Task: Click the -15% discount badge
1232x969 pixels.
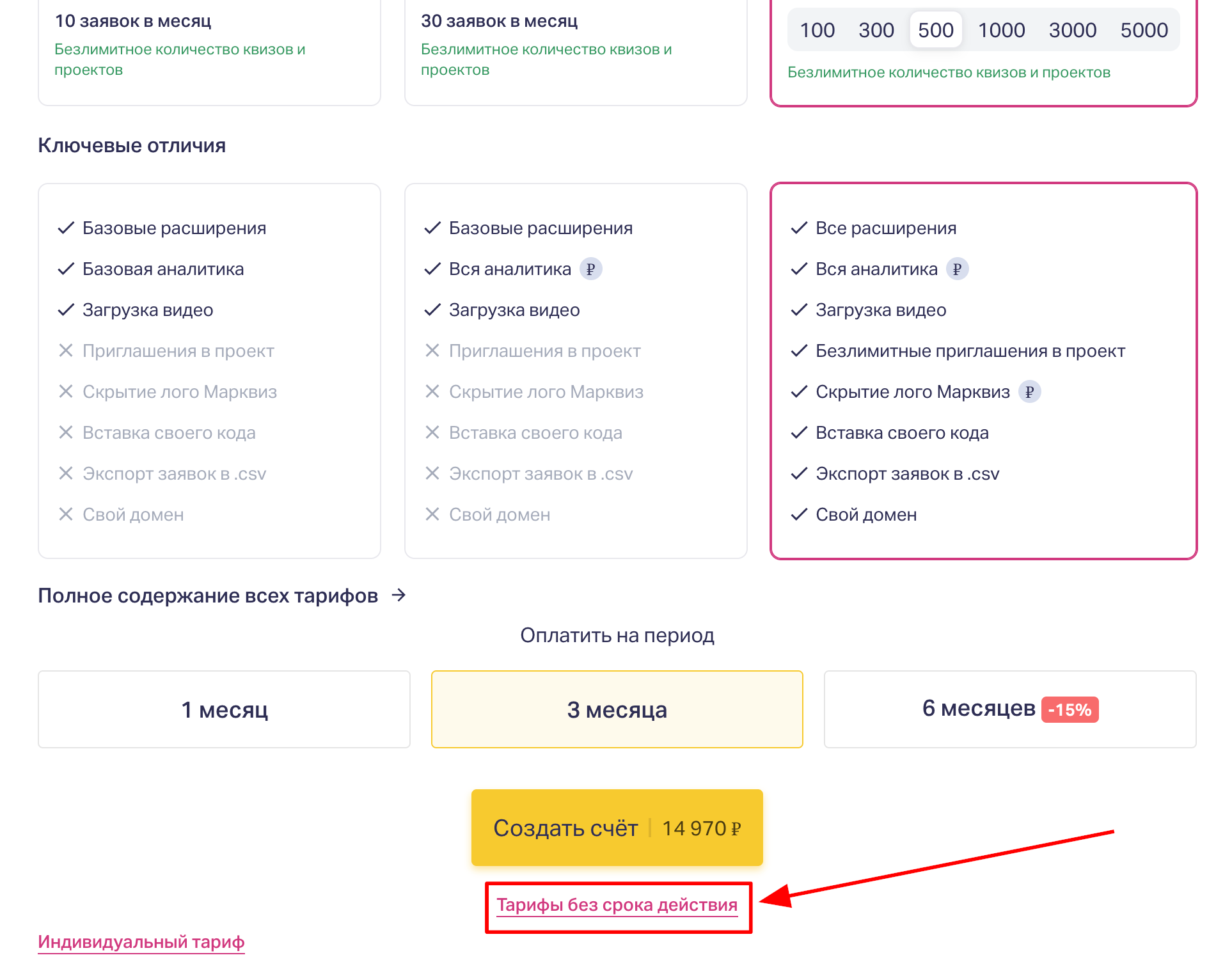Action: [1070, 710]
